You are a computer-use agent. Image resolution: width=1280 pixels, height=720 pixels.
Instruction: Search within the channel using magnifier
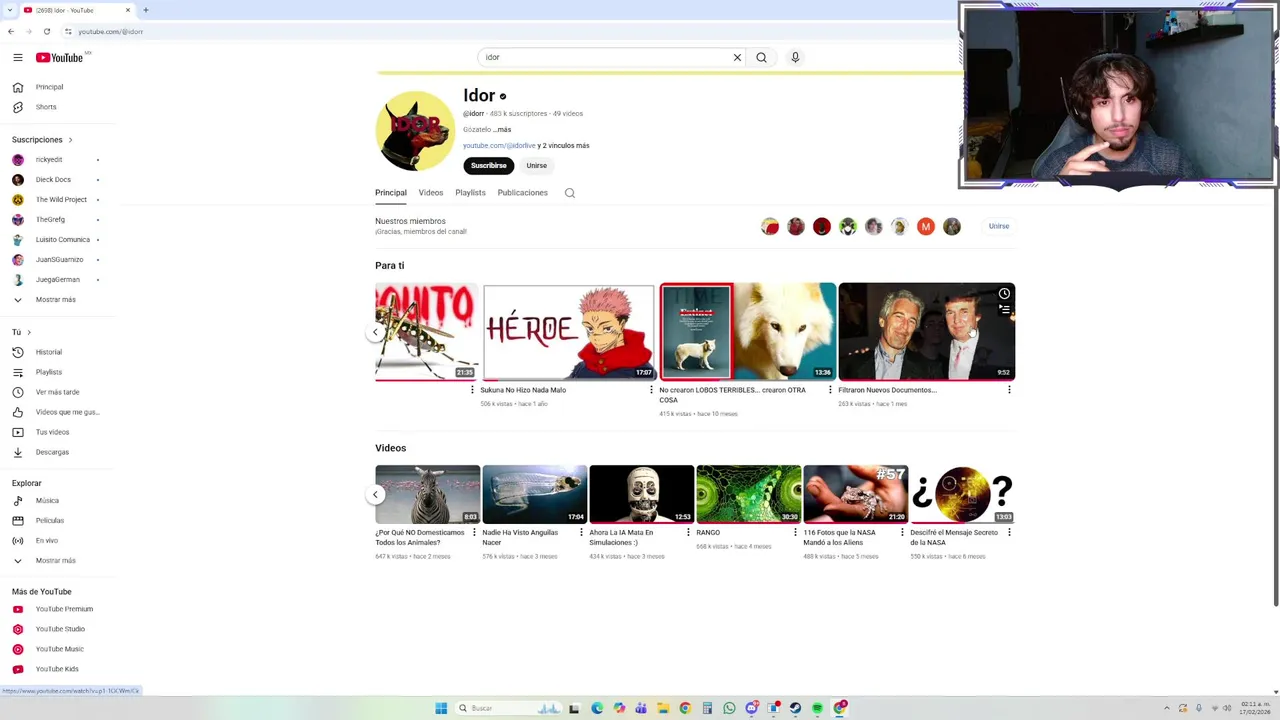tap(570, 193)
